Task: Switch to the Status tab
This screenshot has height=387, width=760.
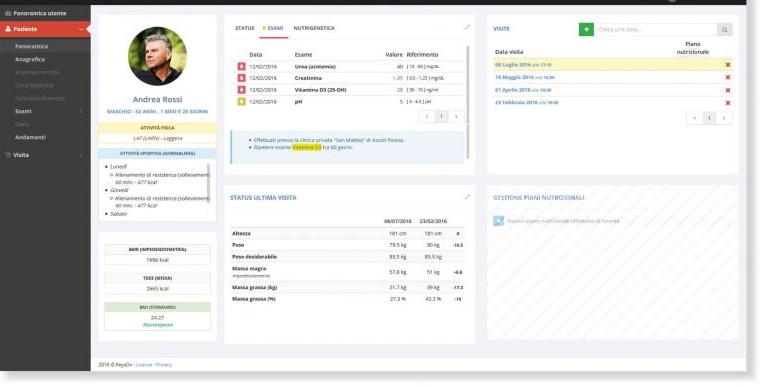Action: pos(244,28)
